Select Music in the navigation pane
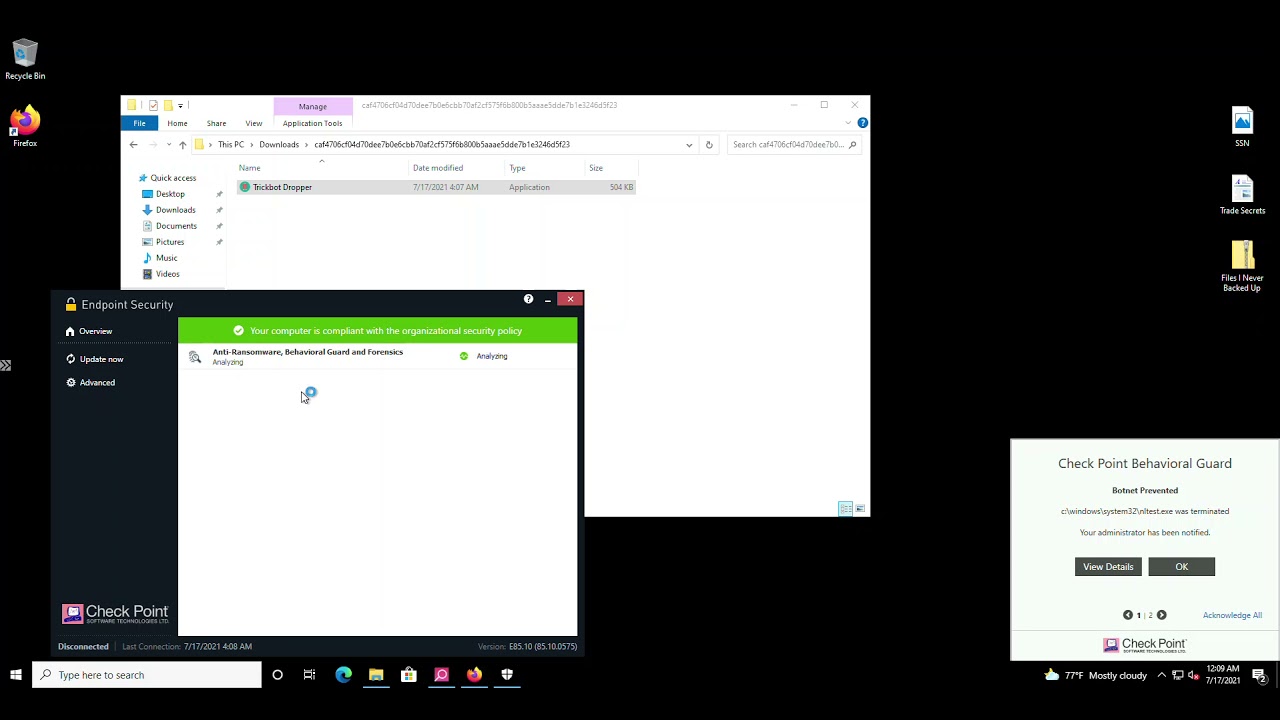Viewport: 1280px width, 720px height. click(x=166, y=258)
